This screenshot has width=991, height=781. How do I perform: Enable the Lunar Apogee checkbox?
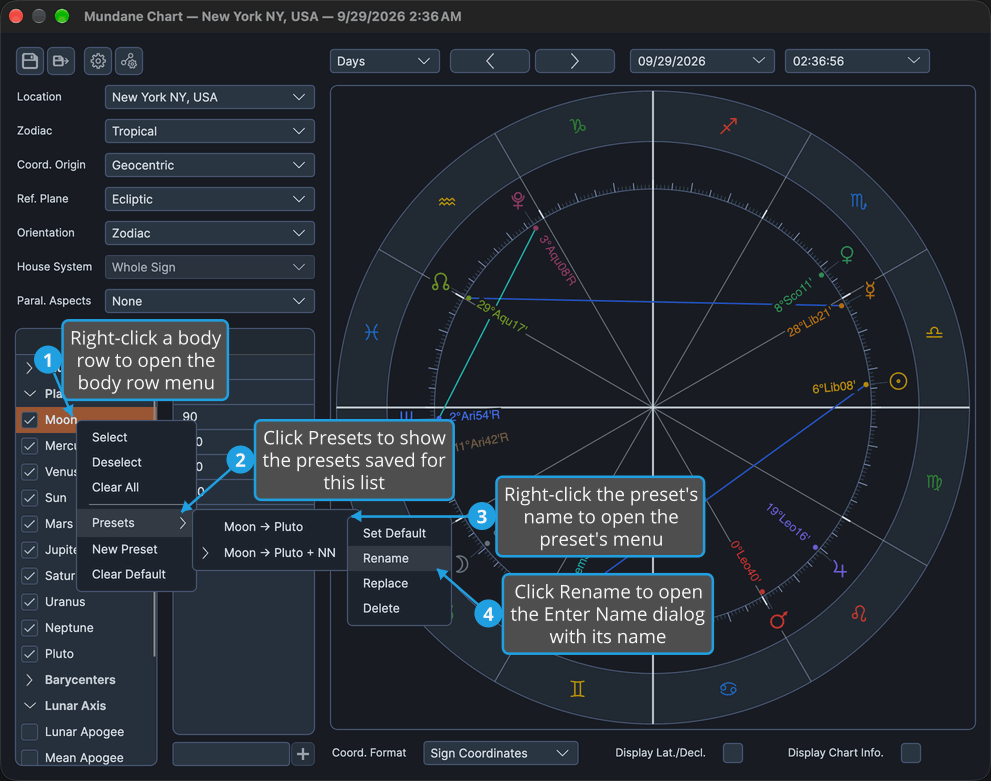(30, 732)
